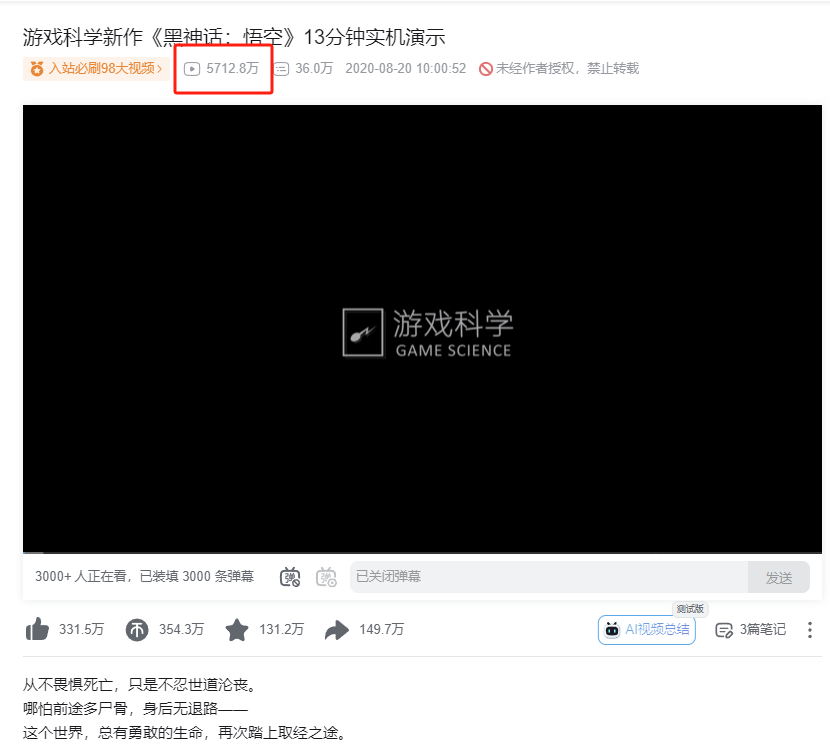Viewport: 830px width, 755px height.
Task: Open the danmaku settings icon
Action: point(326,577)
